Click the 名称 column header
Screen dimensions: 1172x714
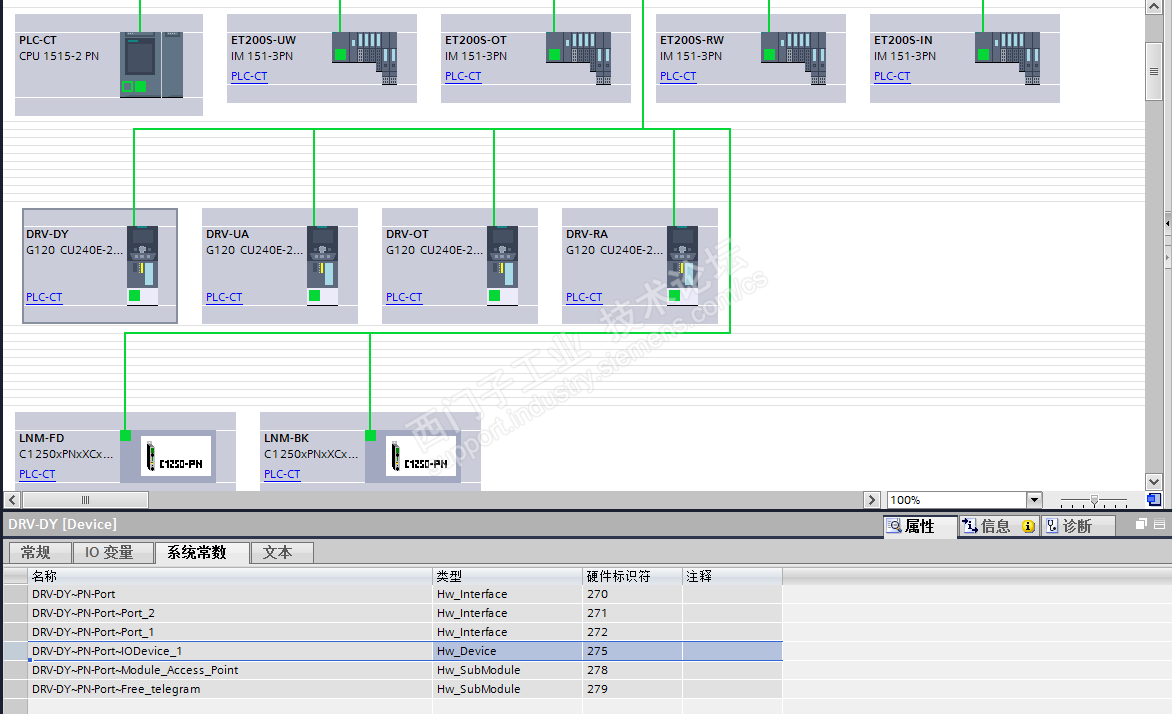(230, 576)
